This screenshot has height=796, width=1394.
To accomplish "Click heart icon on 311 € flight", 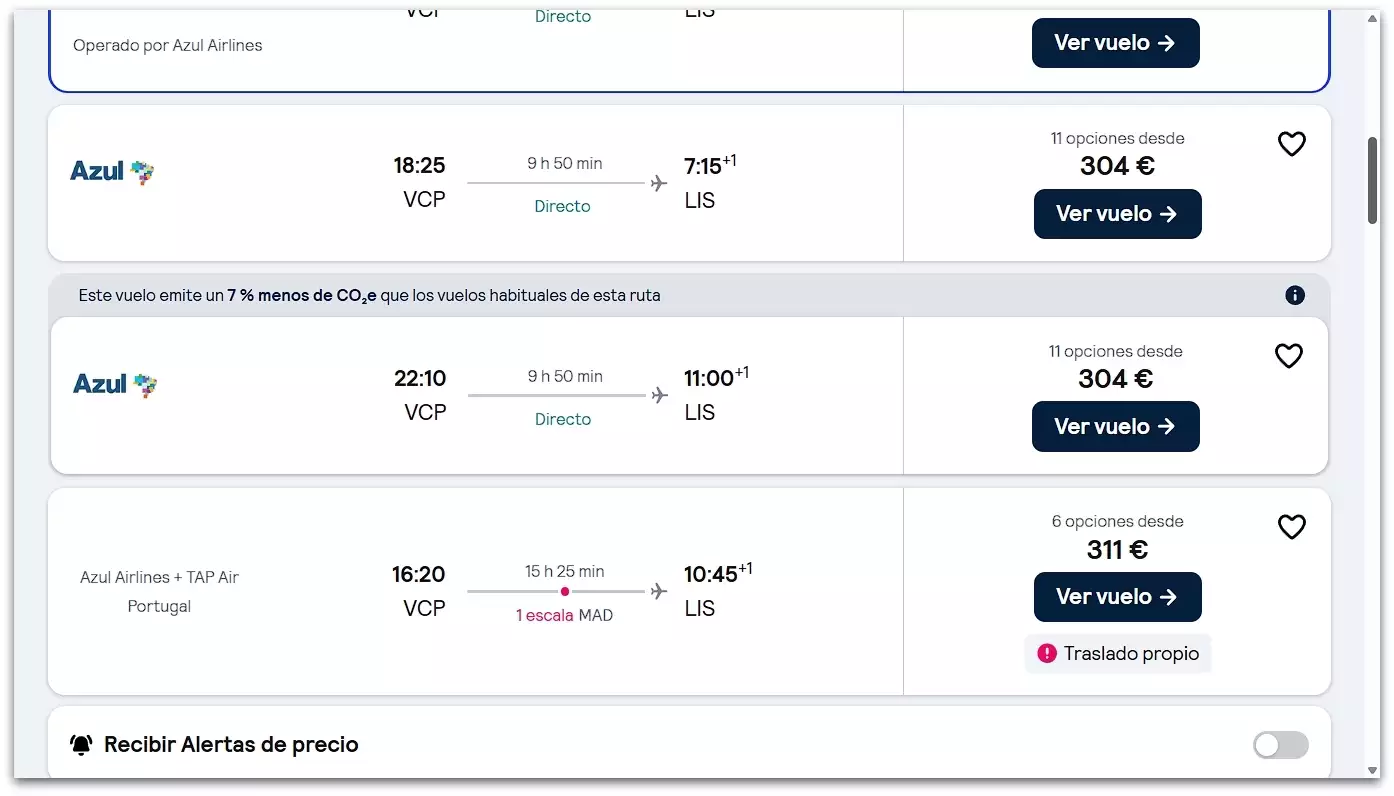I will pyautogui.click(x=1292, y=527).
